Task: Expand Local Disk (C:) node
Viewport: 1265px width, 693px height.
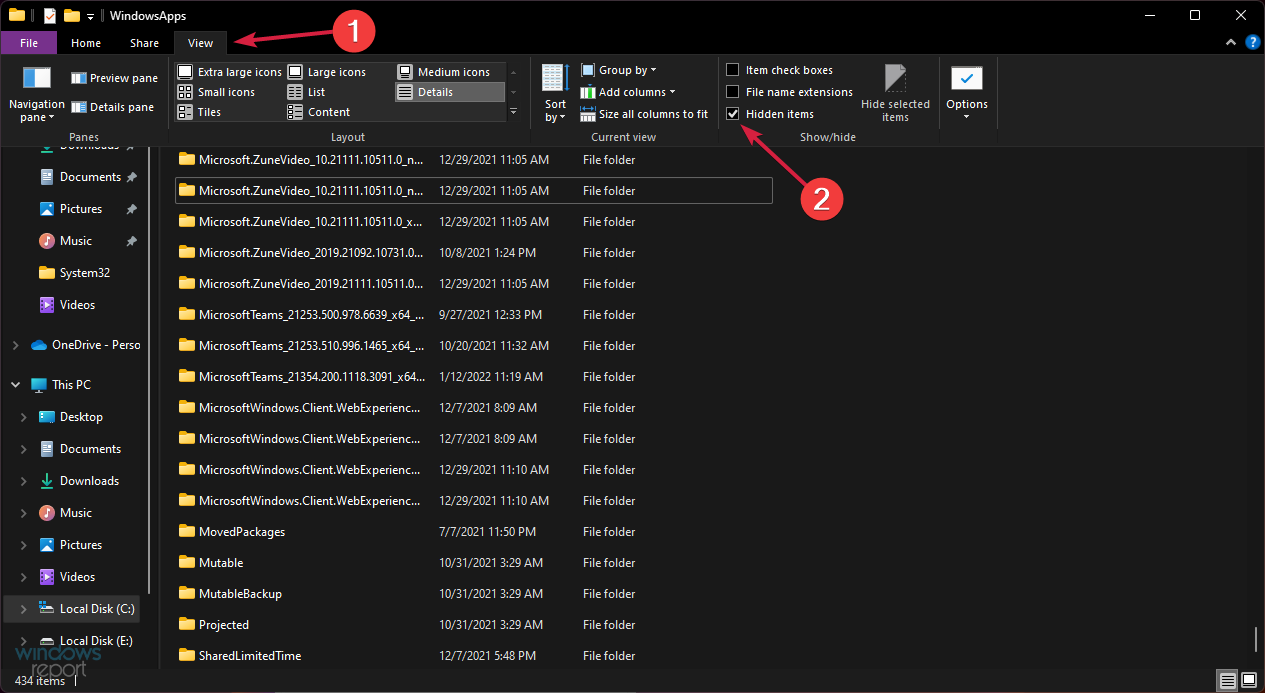Action: (25, 609)
